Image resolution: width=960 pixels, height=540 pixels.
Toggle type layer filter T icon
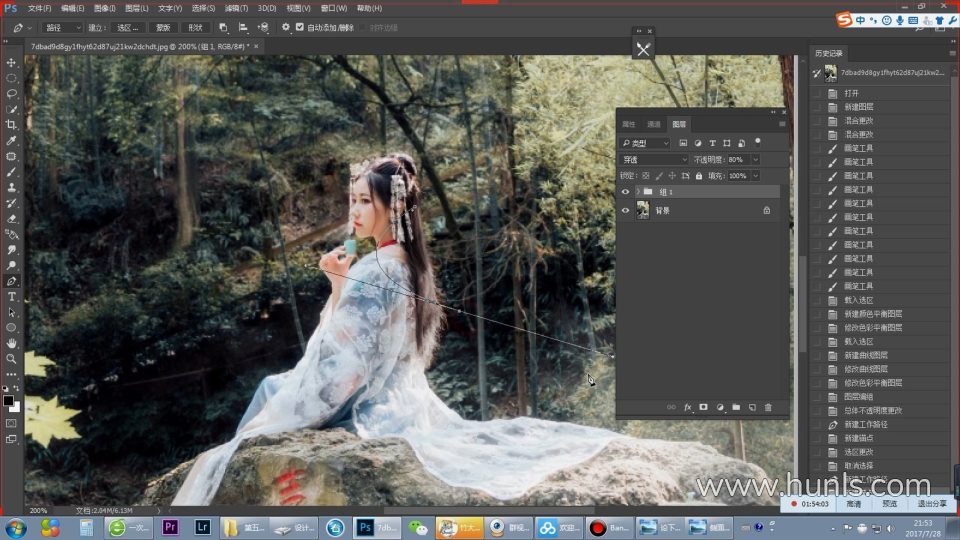[x=713, y=143]
